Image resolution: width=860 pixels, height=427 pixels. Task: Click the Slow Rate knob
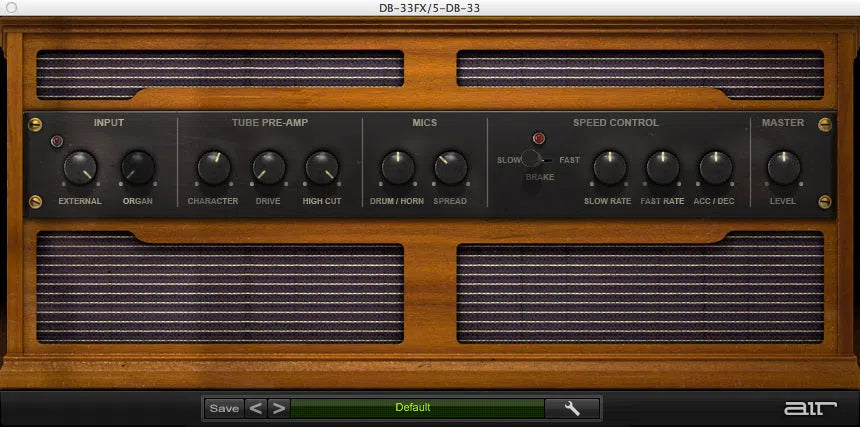click(608, 167)
